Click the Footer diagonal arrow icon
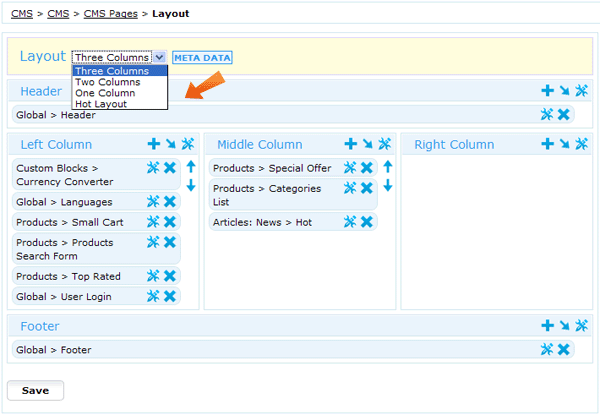Viewport: 600px width, 415px height. 564,325
